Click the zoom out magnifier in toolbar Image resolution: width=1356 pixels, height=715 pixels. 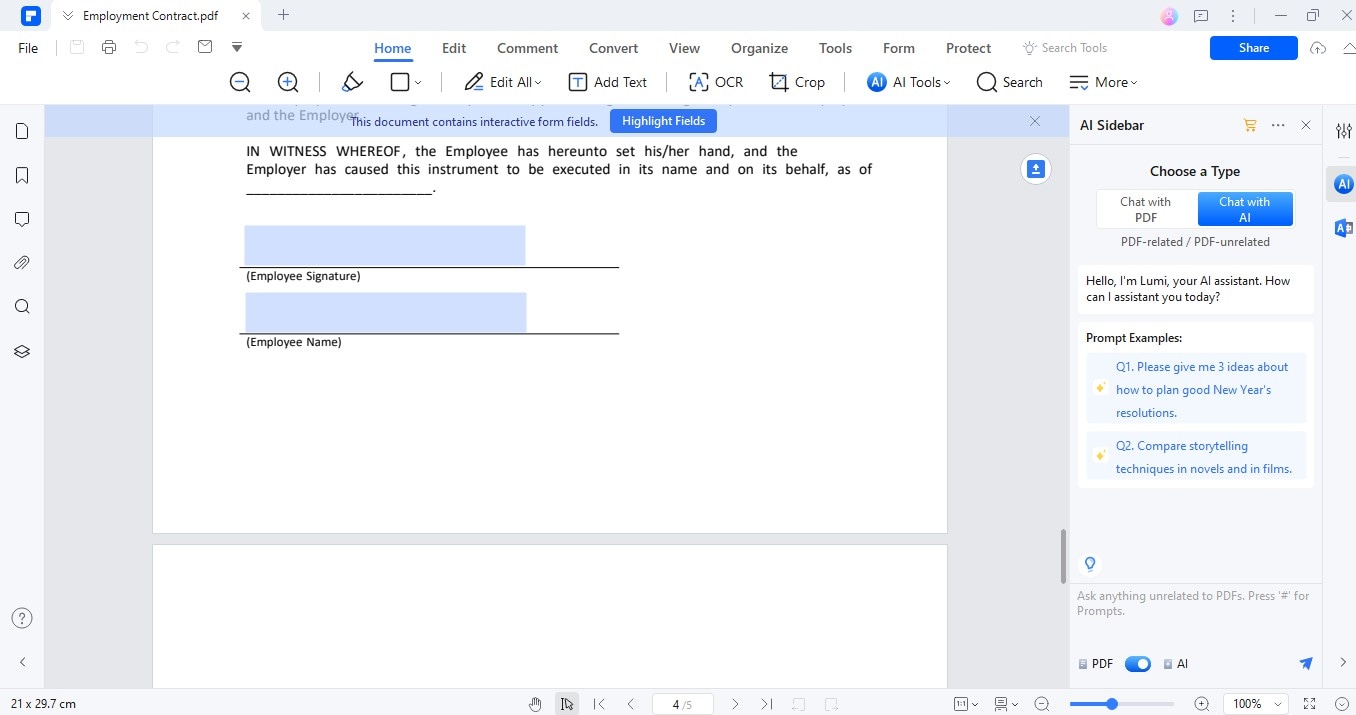tap(240, 82)
